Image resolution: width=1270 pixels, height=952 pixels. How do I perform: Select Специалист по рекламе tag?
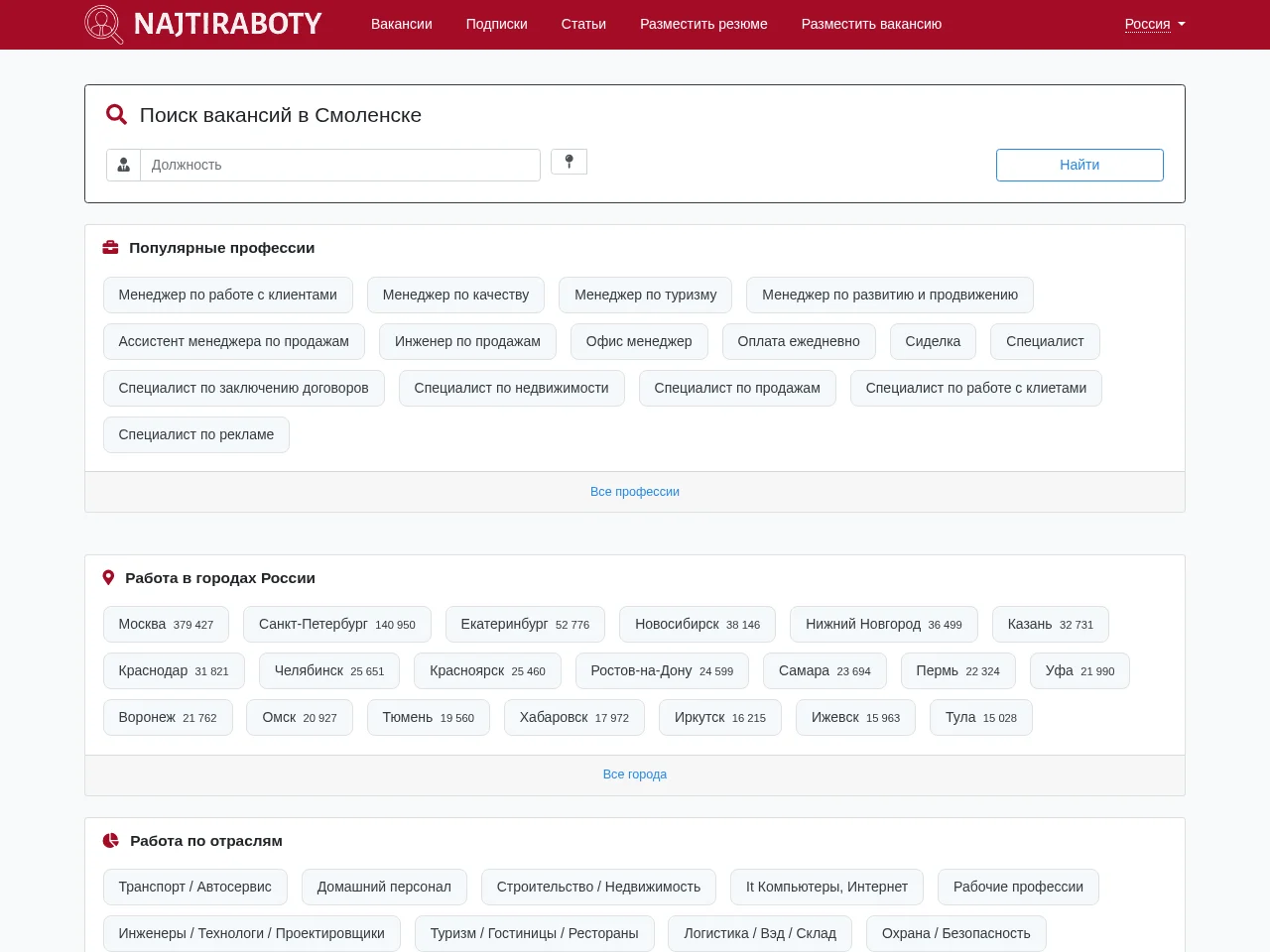tap(196, 434)
